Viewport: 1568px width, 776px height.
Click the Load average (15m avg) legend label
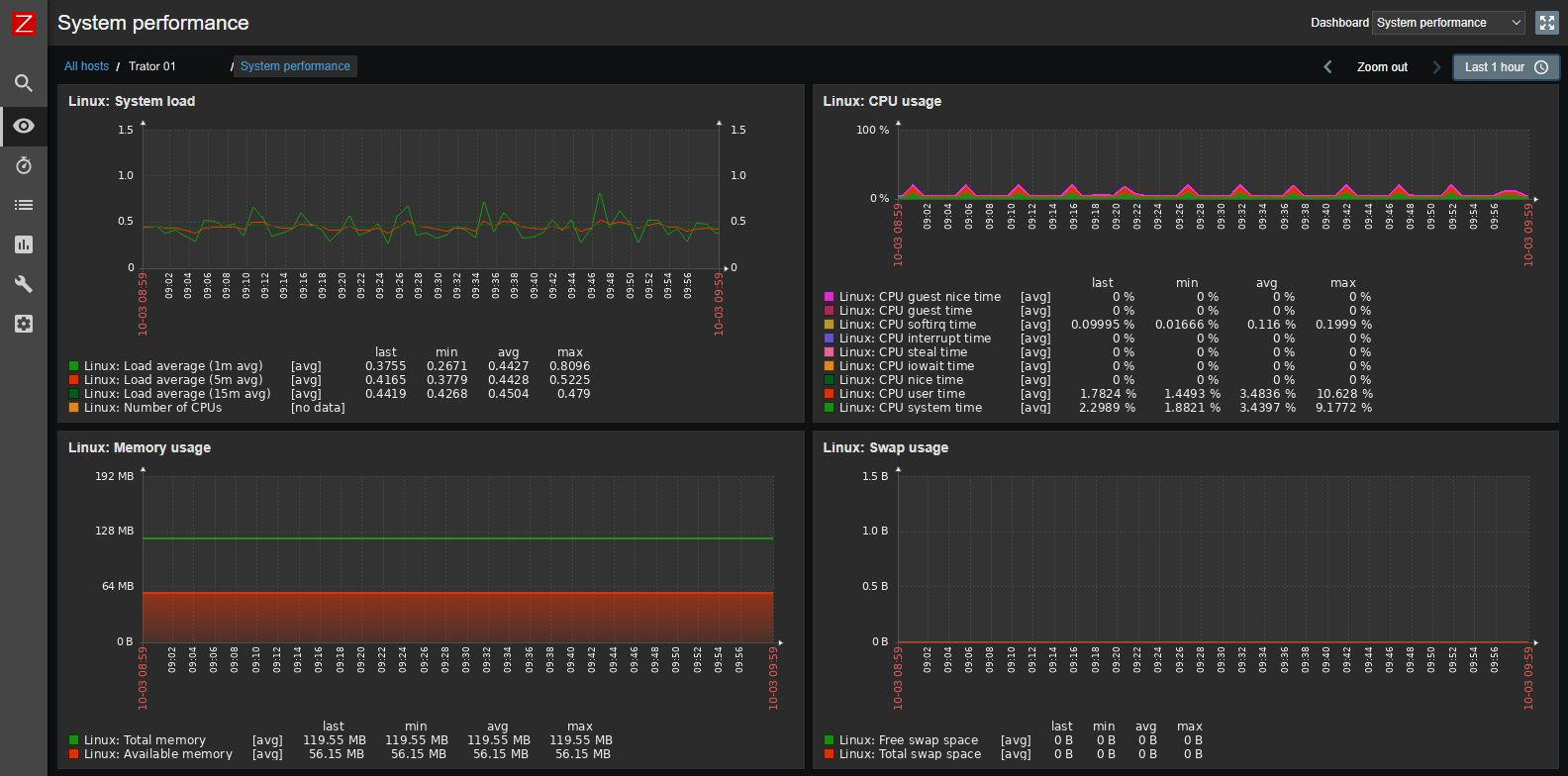(177, 394)
